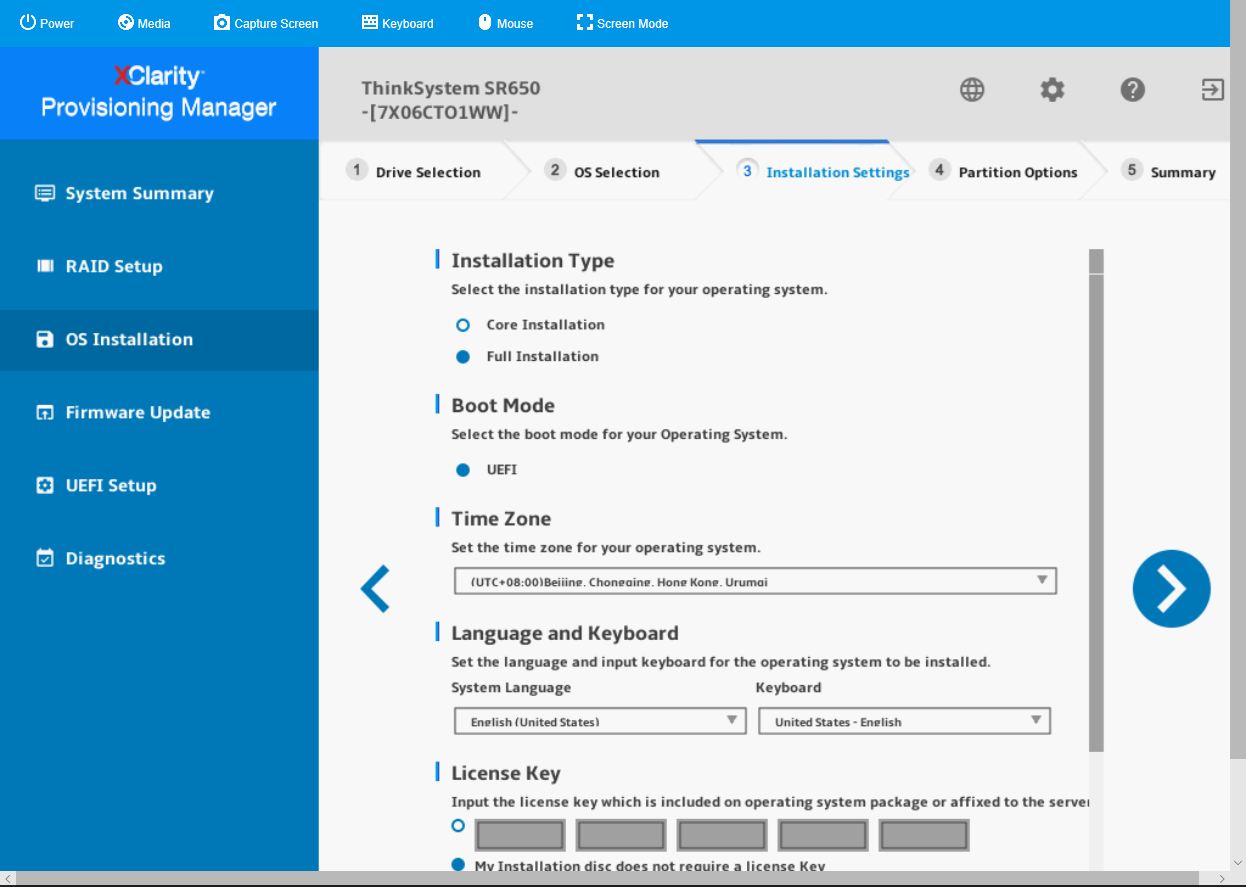Click the fourth license key field
This screenshot has width=1246, height=887.
click(x=823, y=835)
